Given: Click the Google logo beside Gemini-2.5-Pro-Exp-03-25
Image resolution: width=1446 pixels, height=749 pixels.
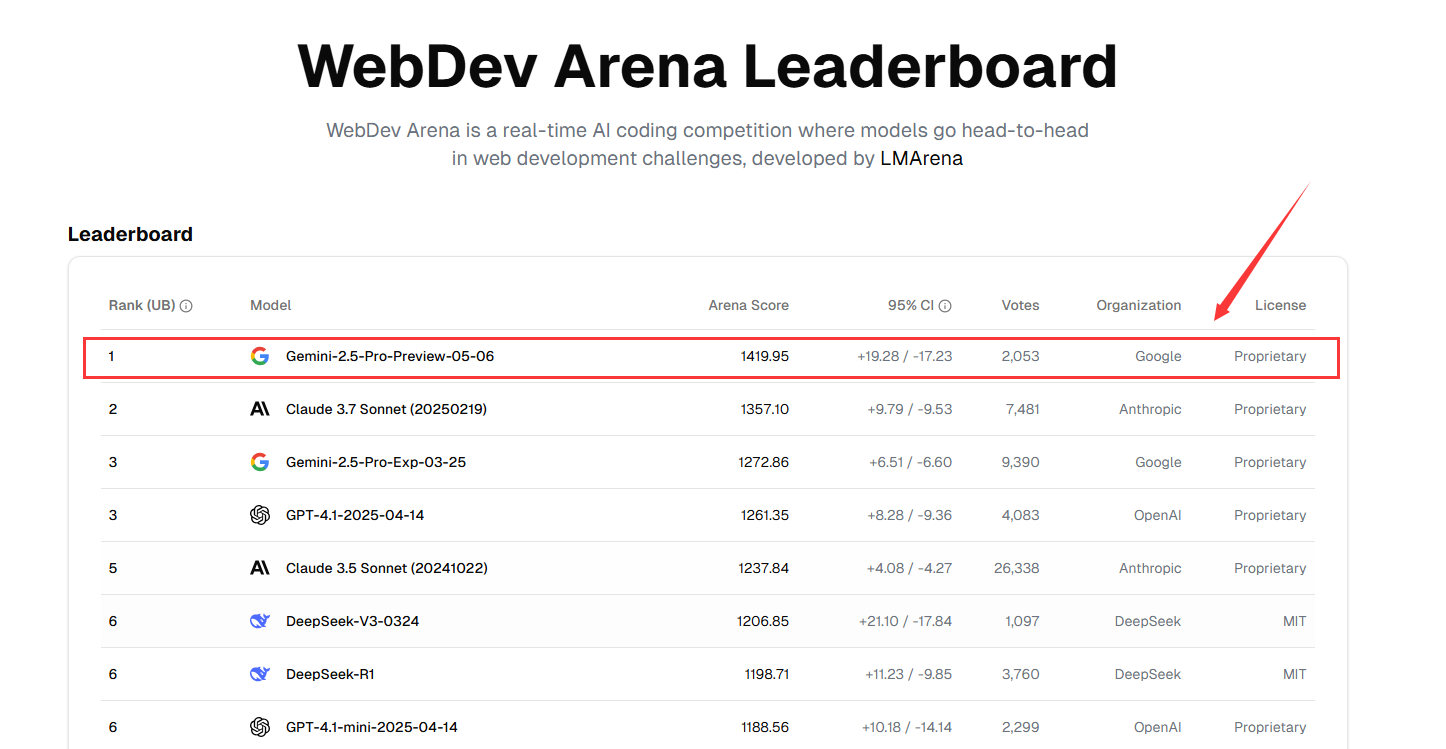Looking at the screenshot, I should tap(260, 462).
